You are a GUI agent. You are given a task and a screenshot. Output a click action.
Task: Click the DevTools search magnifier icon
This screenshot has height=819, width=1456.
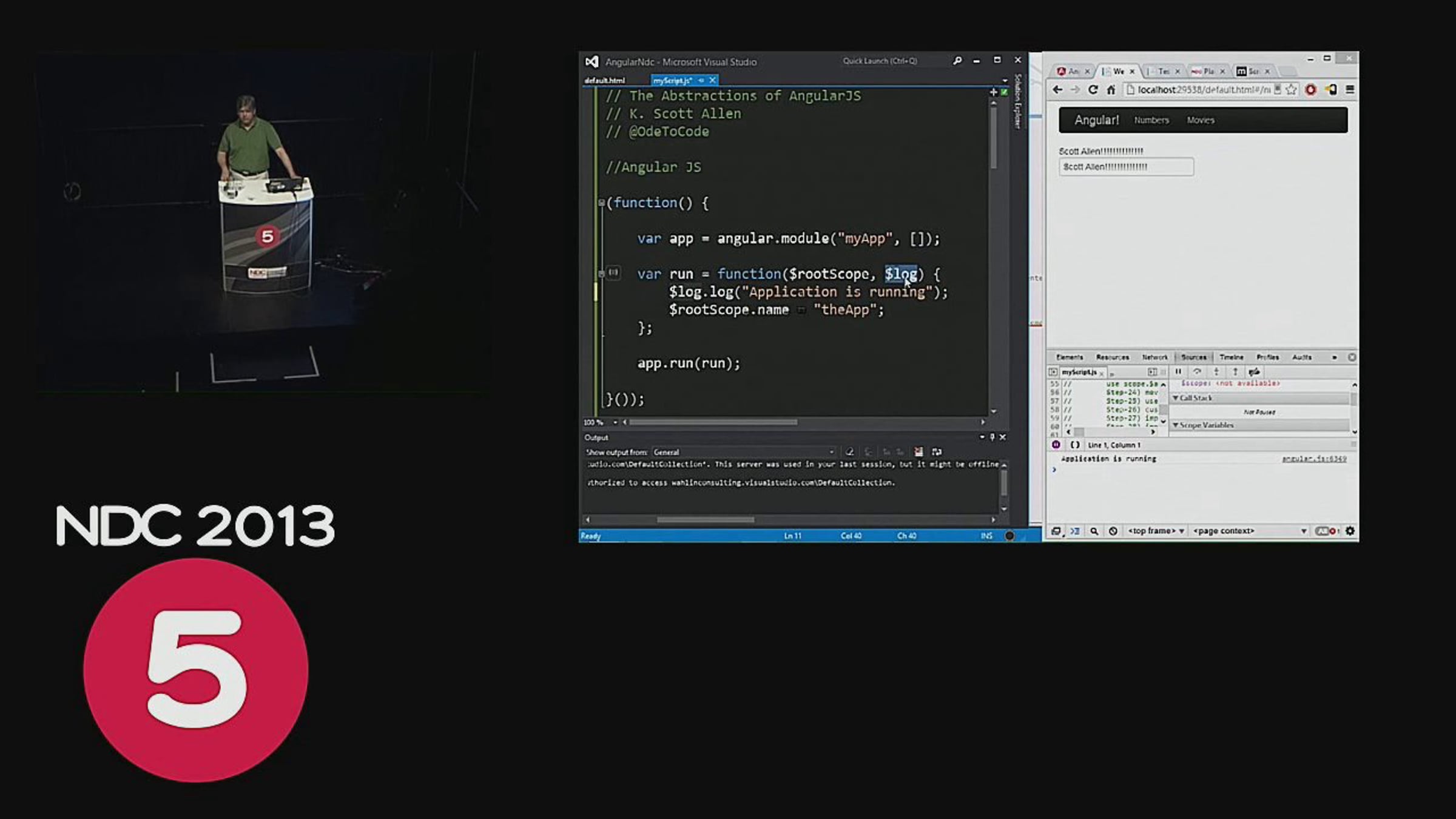(x=1094, y=531)
